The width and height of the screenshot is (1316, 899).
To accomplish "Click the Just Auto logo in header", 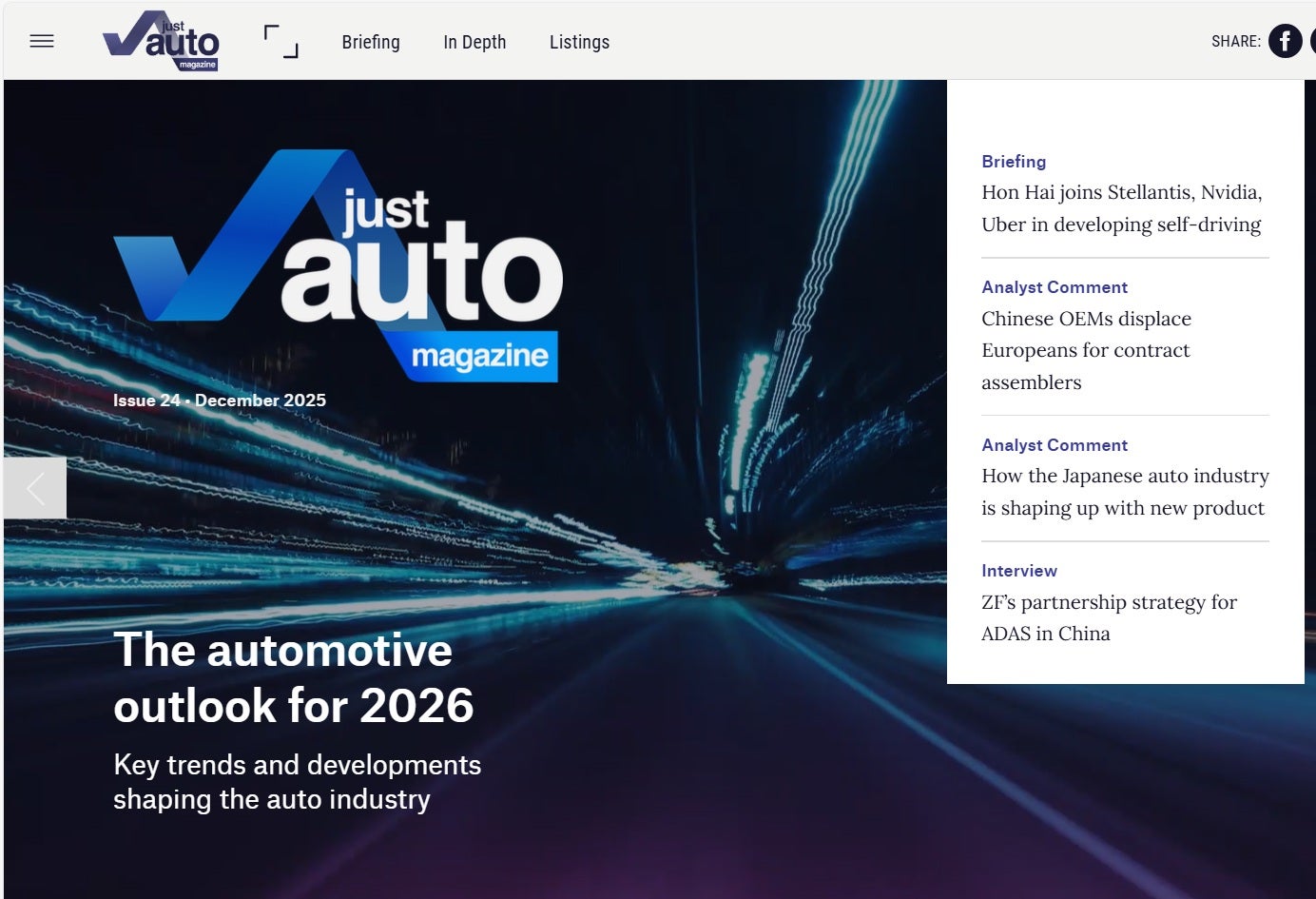I will (161, 41).
